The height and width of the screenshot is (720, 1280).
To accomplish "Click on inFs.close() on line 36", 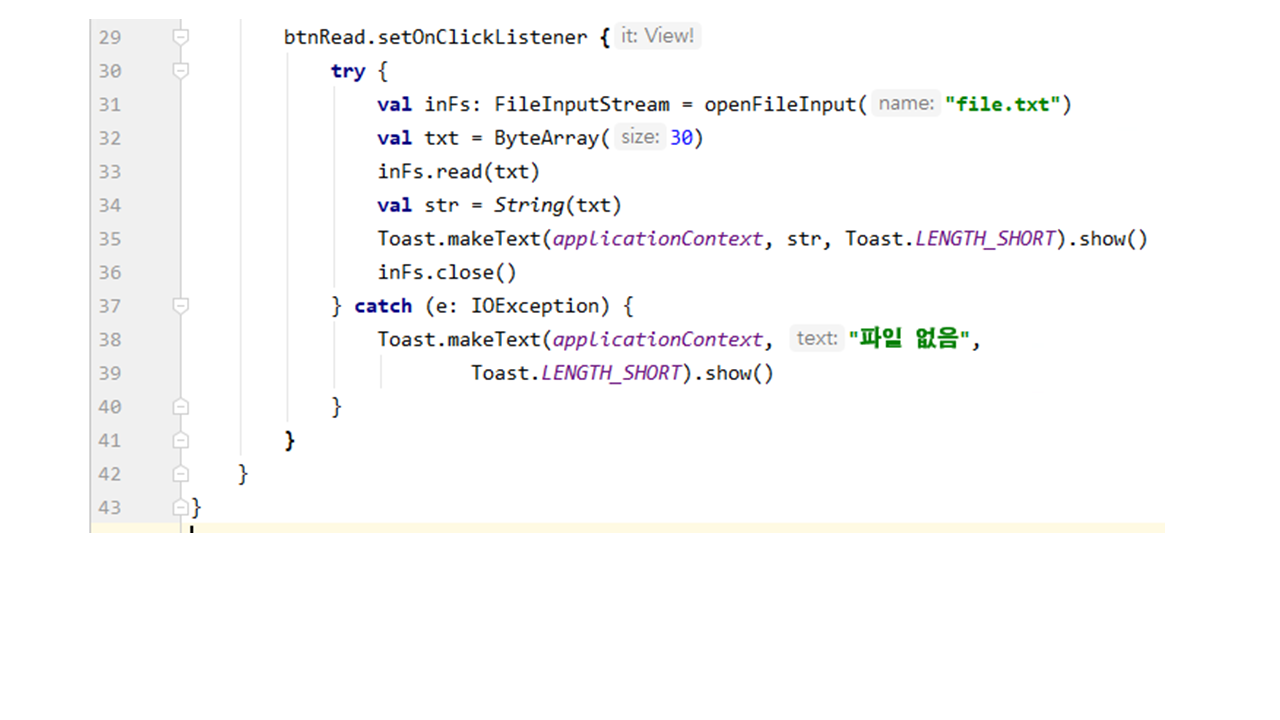I will [x=446, y=272].
